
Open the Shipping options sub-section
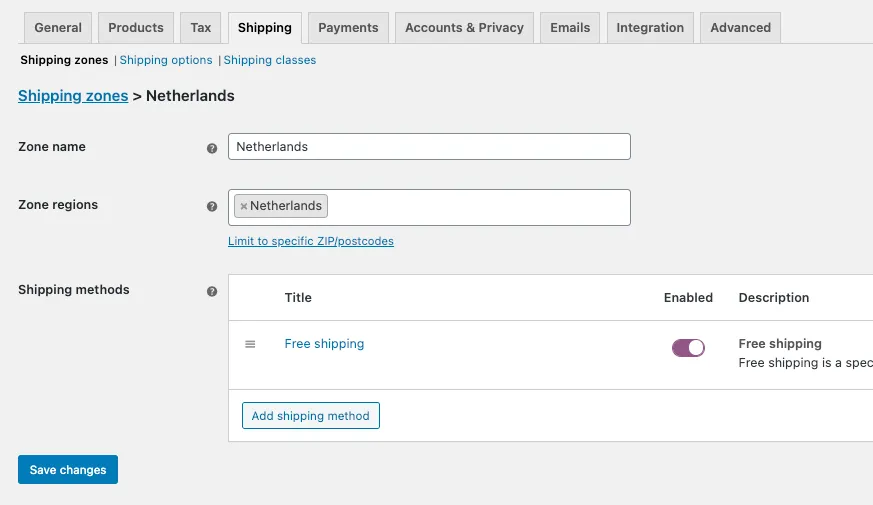166,60
